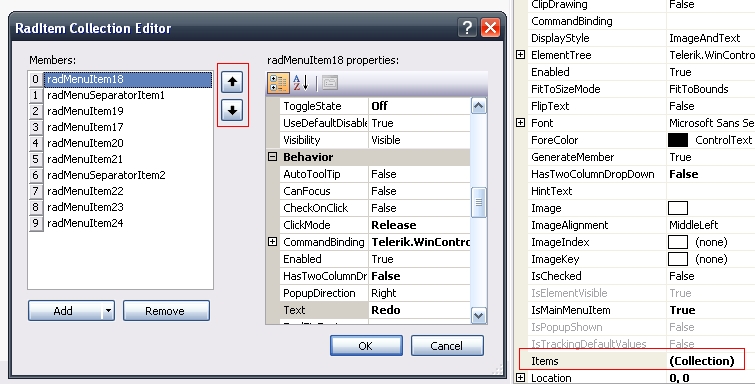This screenshot has height=384, width=755.
Task: Expand ElementTree property in background panel
Action: (x=521, y=55)
